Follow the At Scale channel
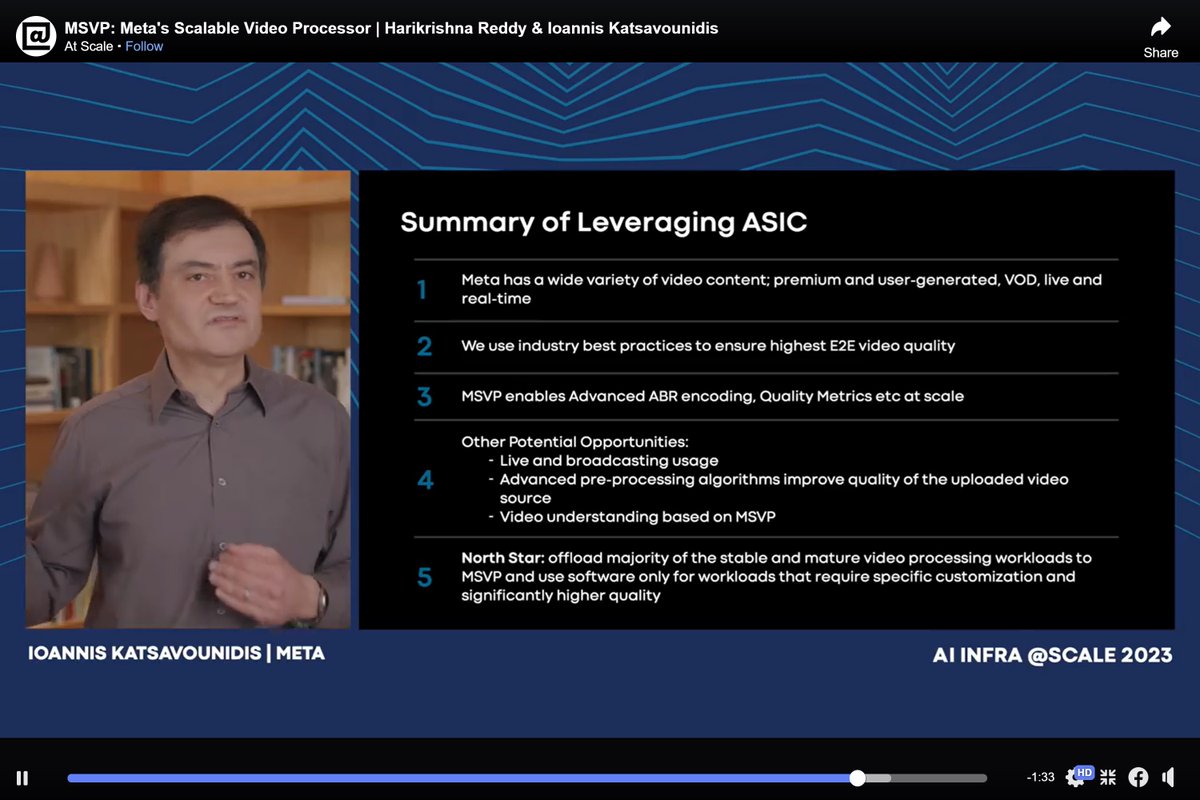This screenshot has height=800, width=1200. point(143,45)
